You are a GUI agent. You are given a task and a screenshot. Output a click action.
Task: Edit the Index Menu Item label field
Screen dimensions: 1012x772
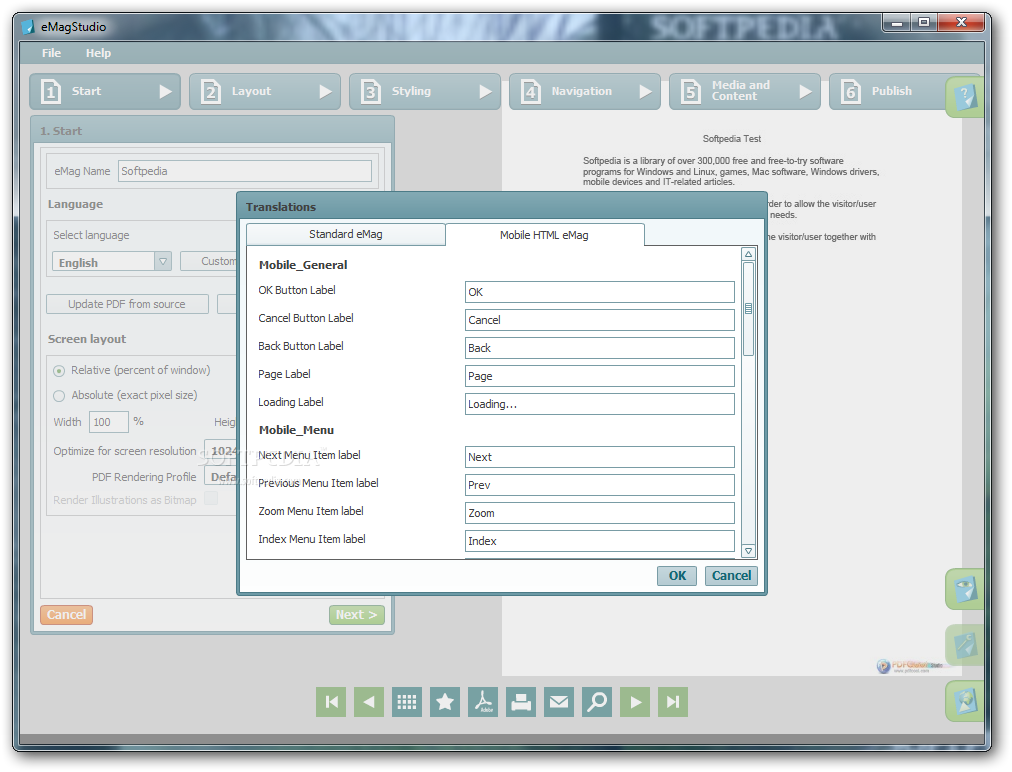[x=600, y=541]
